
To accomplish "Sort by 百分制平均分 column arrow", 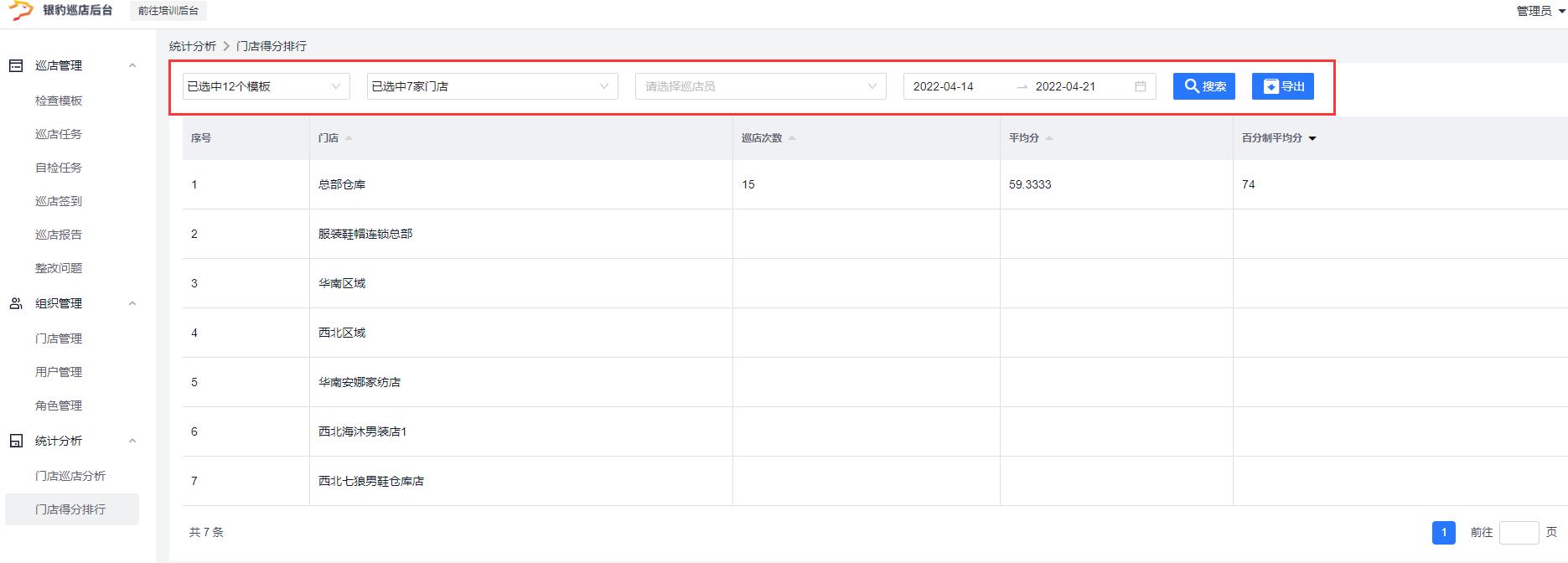I will click(x=1312, y=138).
